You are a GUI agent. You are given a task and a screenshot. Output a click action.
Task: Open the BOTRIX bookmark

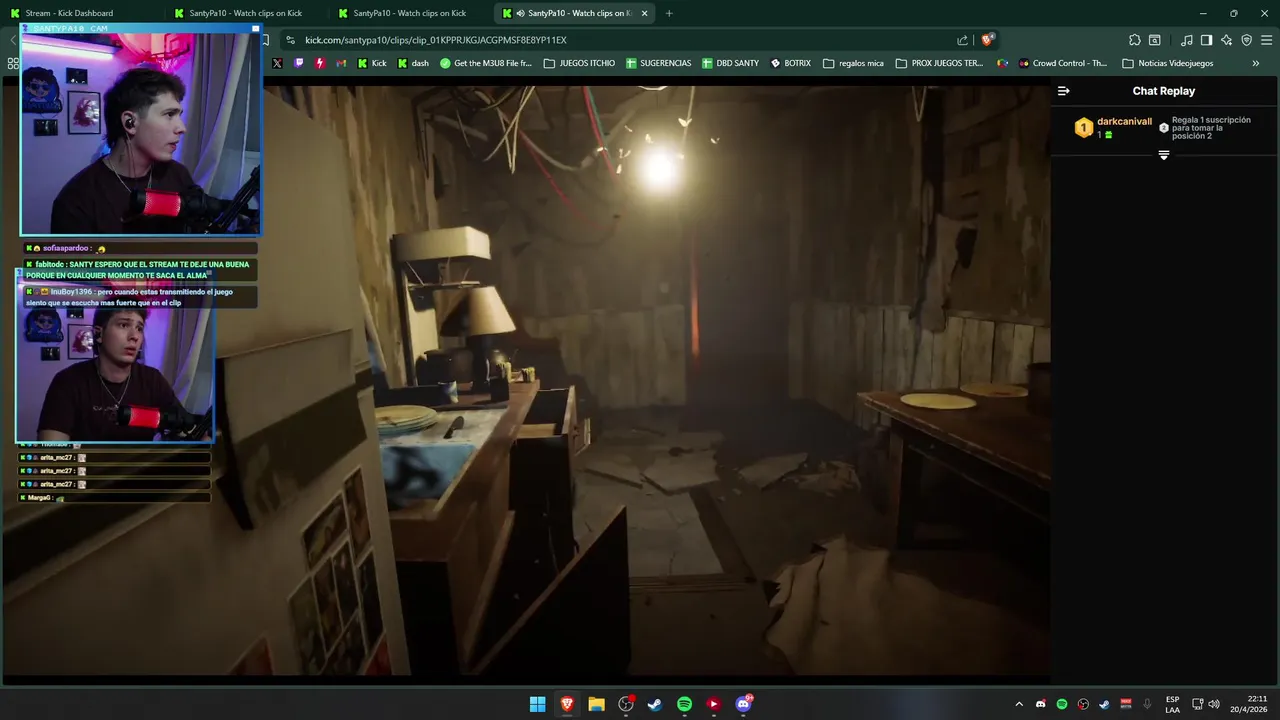coord(791,63)
